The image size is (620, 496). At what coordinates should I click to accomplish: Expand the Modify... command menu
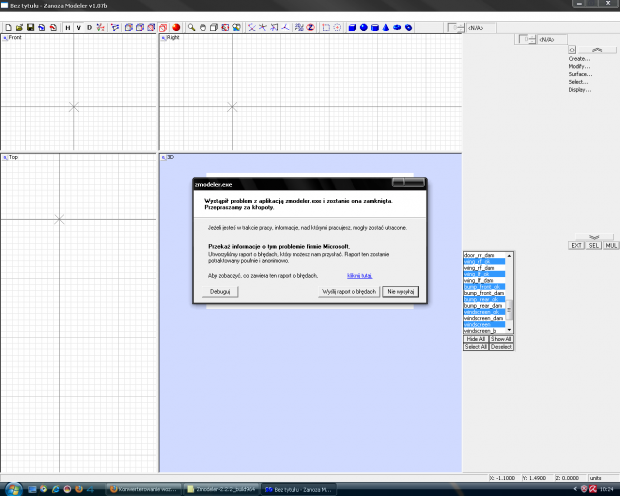[579, 66]
